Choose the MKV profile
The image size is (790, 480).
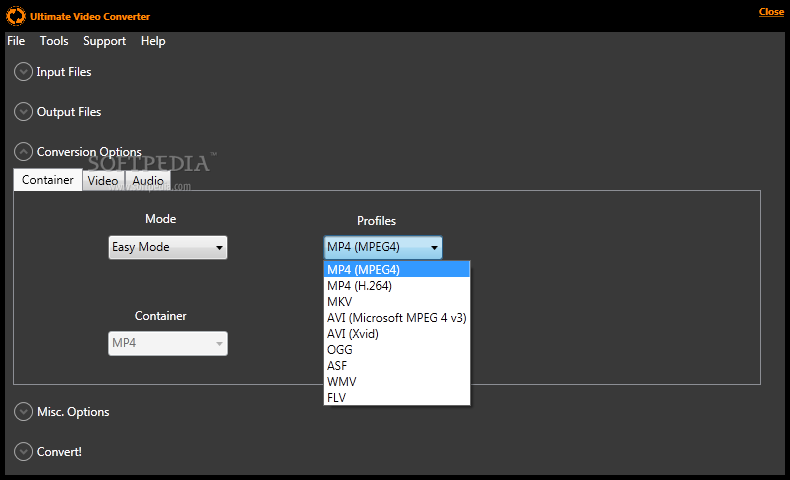pyautogui.click(x=397, y=302)
